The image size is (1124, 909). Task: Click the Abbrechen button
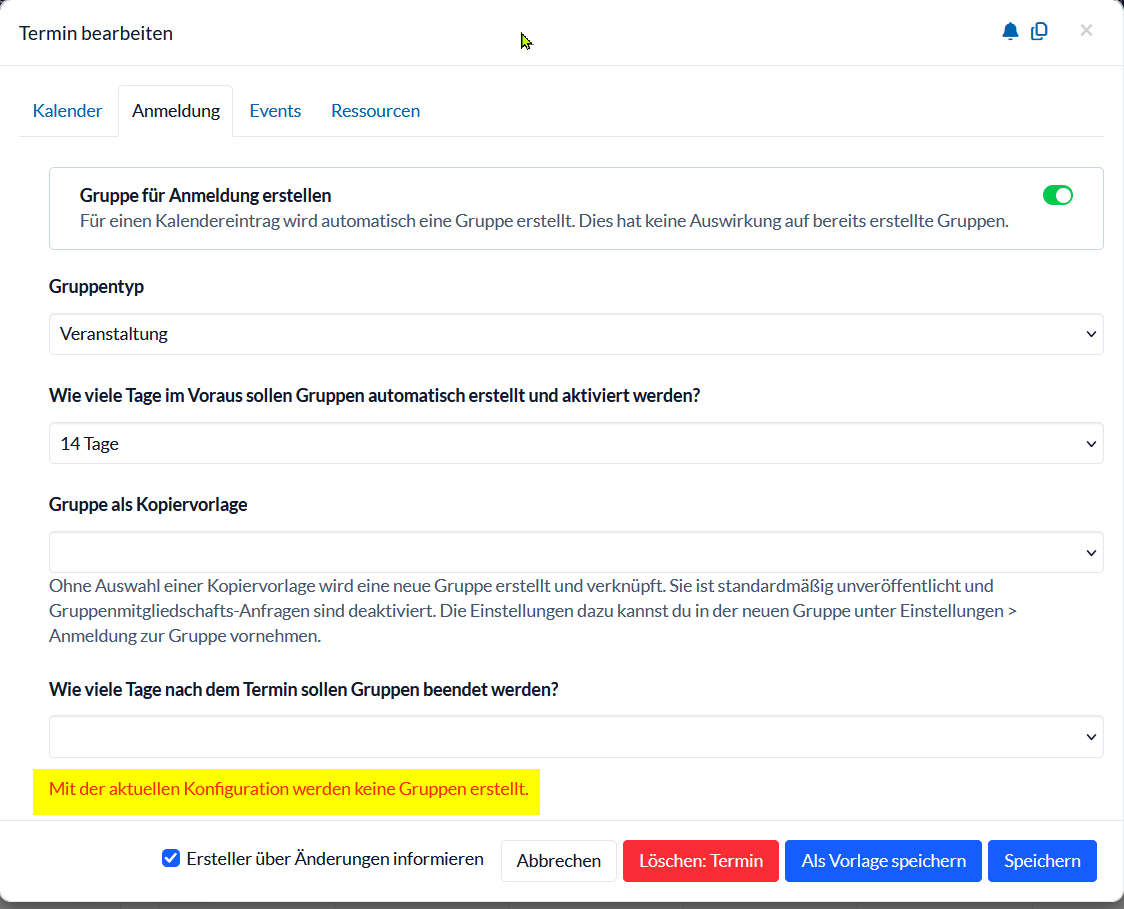pyautogui.click(x=558, y=861)
